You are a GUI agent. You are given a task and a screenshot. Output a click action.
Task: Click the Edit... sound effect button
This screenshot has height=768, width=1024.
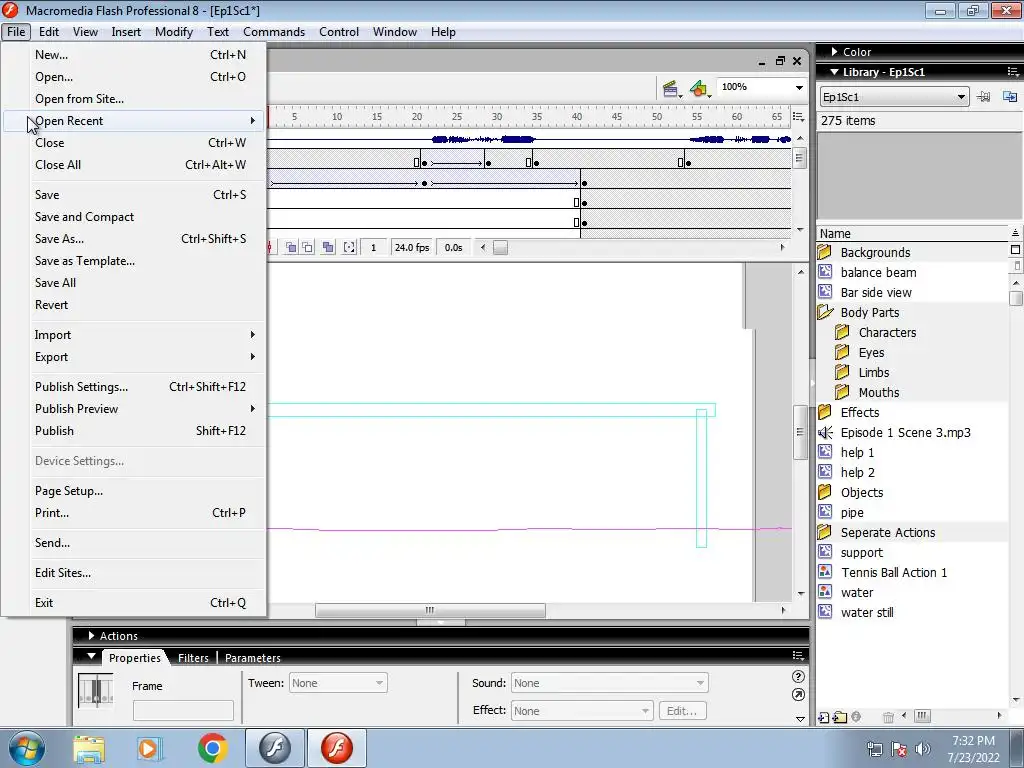point(682,711)
